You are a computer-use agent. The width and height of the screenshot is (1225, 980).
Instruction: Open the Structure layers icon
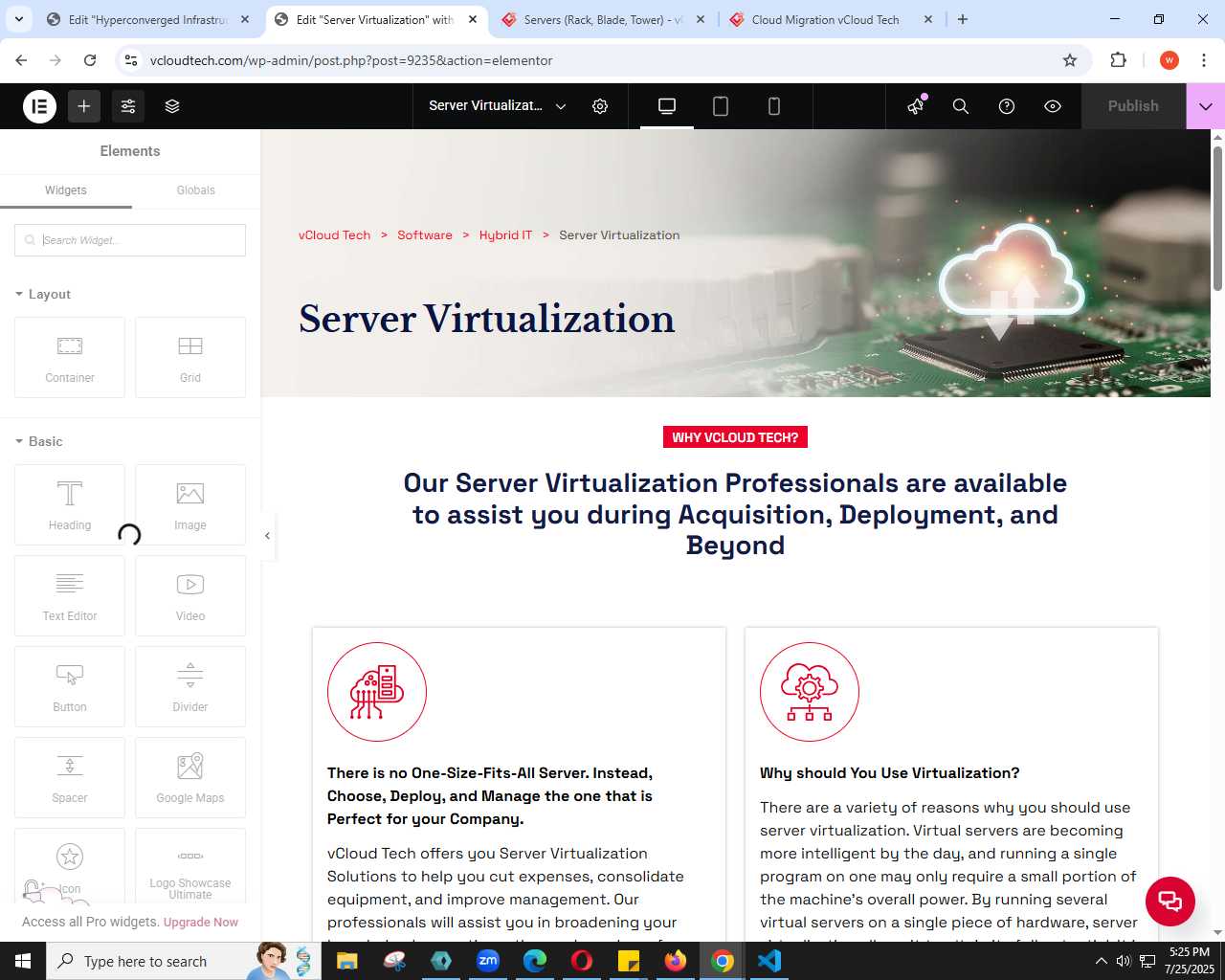click(x=172, y=106)
